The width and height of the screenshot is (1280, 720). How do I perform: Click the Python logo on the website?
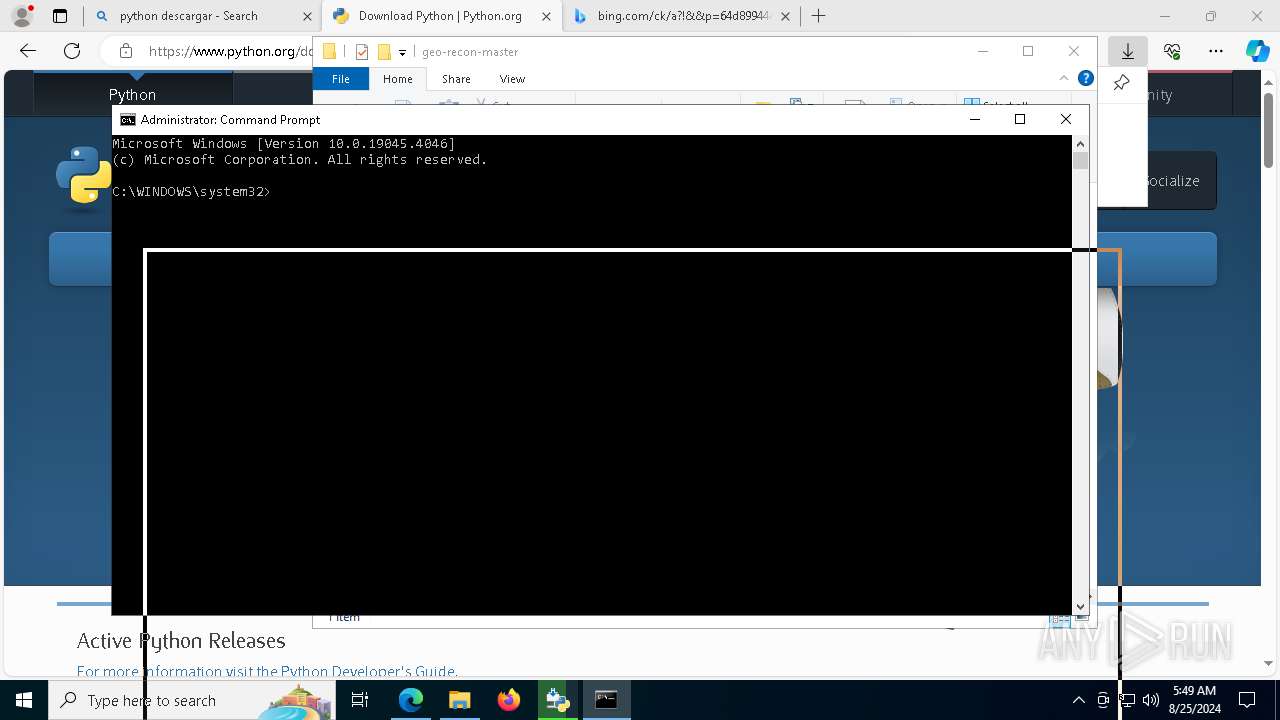pos(83,178)
